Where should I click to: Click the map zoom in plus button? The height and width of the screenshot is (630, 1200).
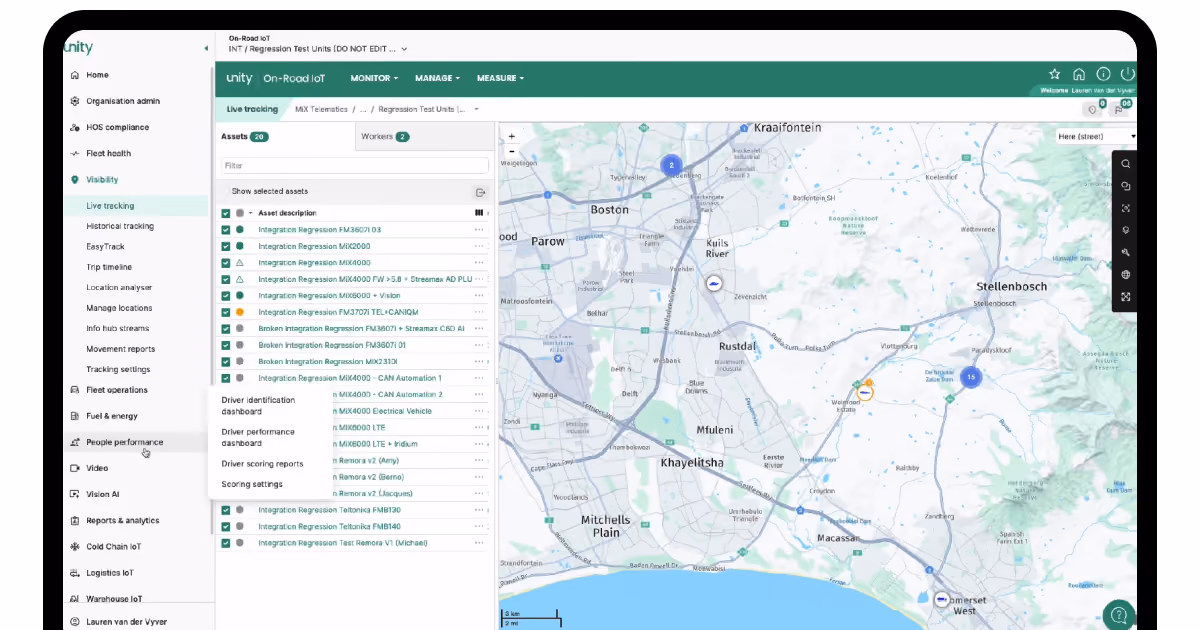512,136
